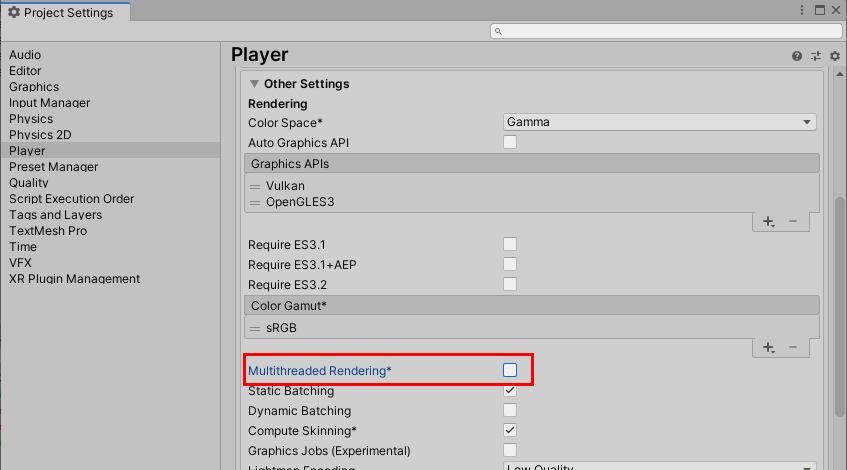Close the Project Settings window

coord(836,10)
